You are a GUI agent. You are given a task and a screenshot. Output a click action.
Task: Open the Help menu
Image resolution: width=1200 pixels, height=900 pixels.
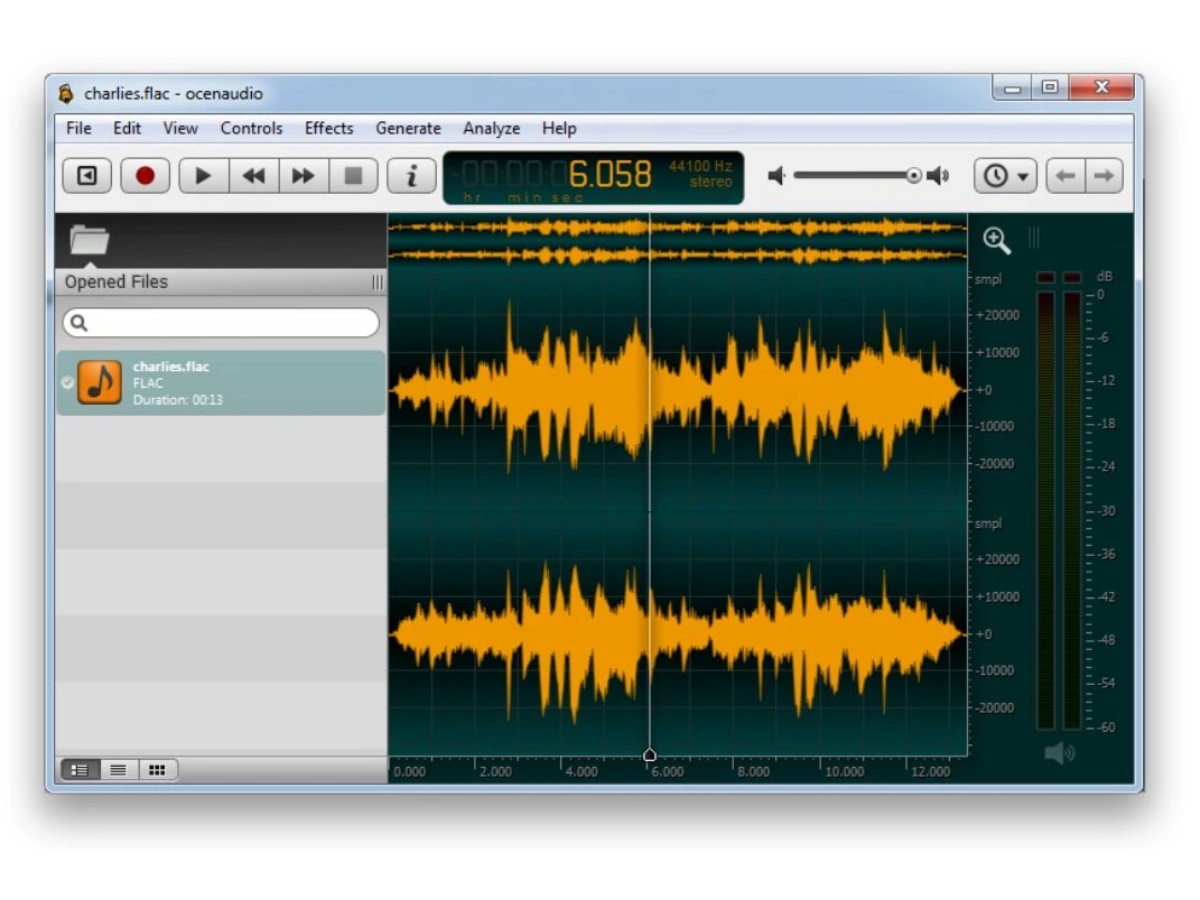559,128
